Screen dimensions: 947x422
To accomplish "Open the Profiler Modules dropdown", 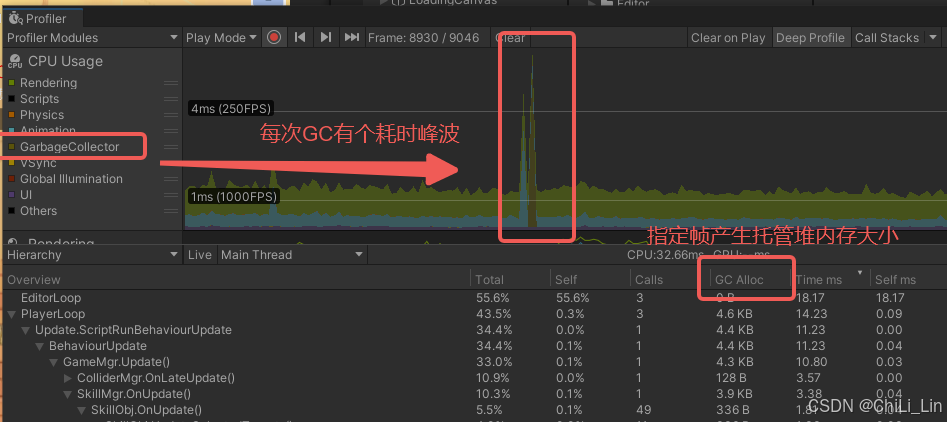I will click(x=91, y=37).
